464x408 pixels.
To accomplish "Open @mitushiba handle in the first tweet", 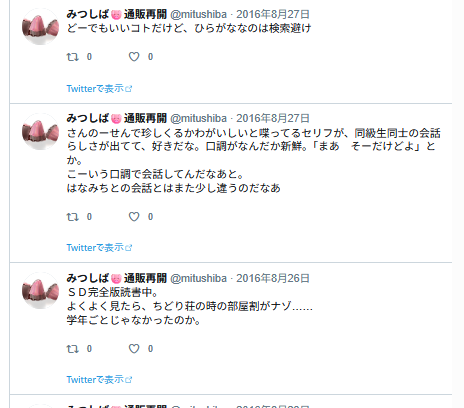I will point(198,14).
